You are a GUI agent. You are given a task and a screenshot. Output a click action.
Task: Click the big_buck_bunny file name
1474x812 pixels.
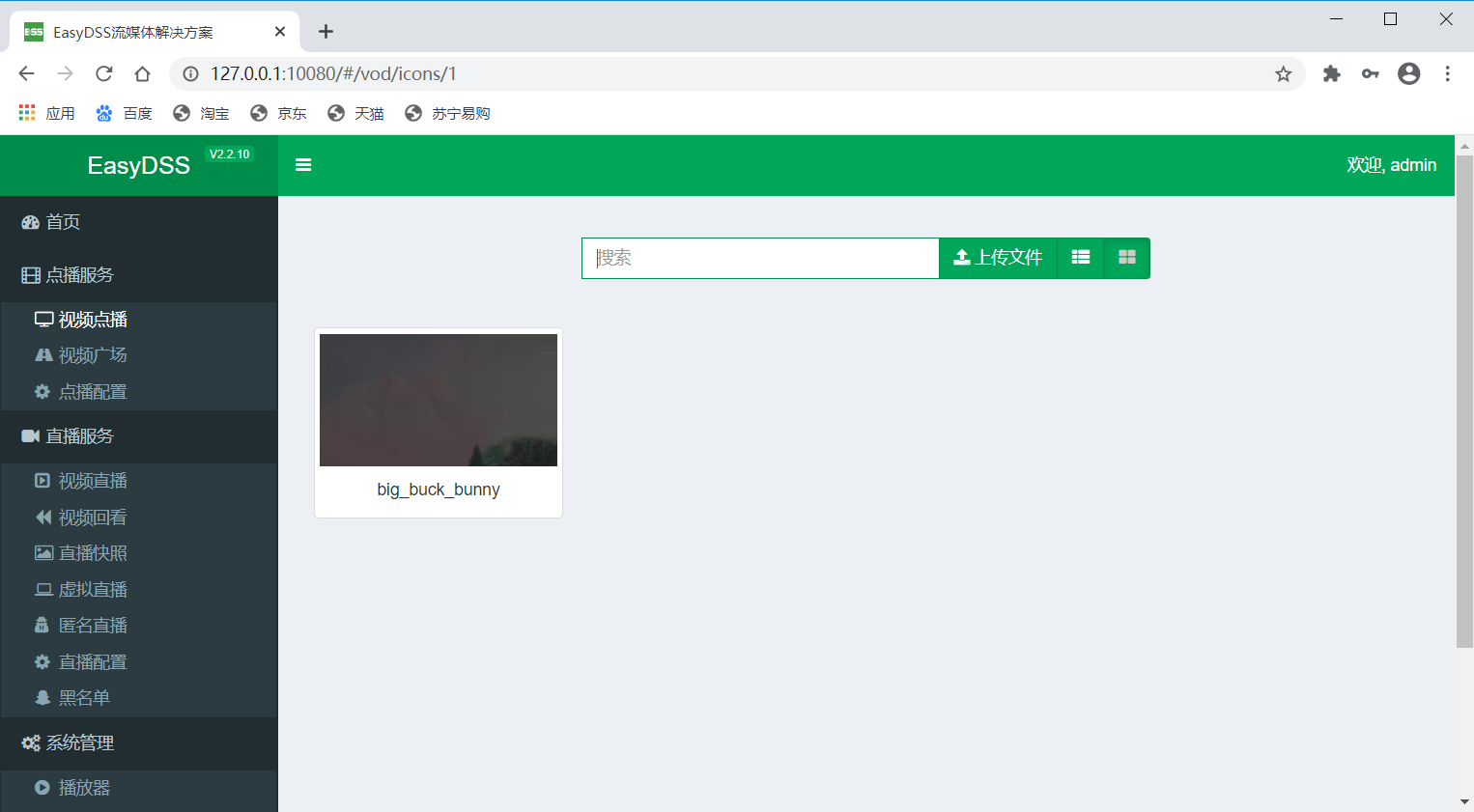pyautogui.click(x=439, y=490)
